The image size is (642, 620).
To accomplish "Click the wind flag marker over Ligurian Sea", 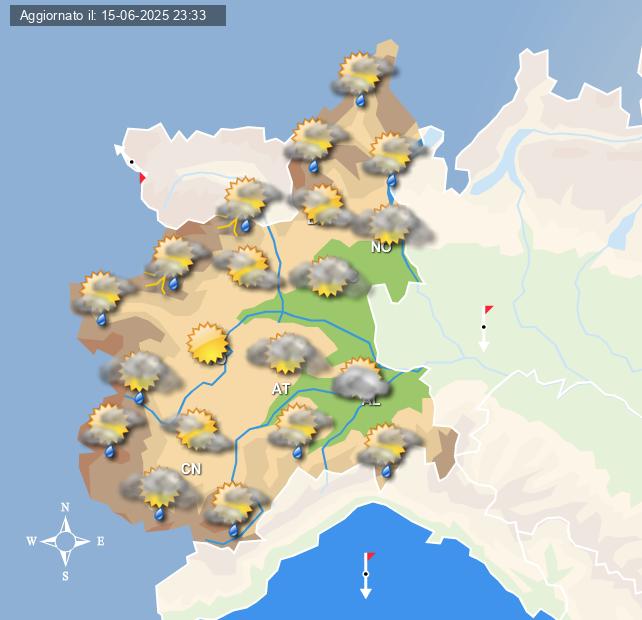I will pyautogui.click(x=367, y=575).
